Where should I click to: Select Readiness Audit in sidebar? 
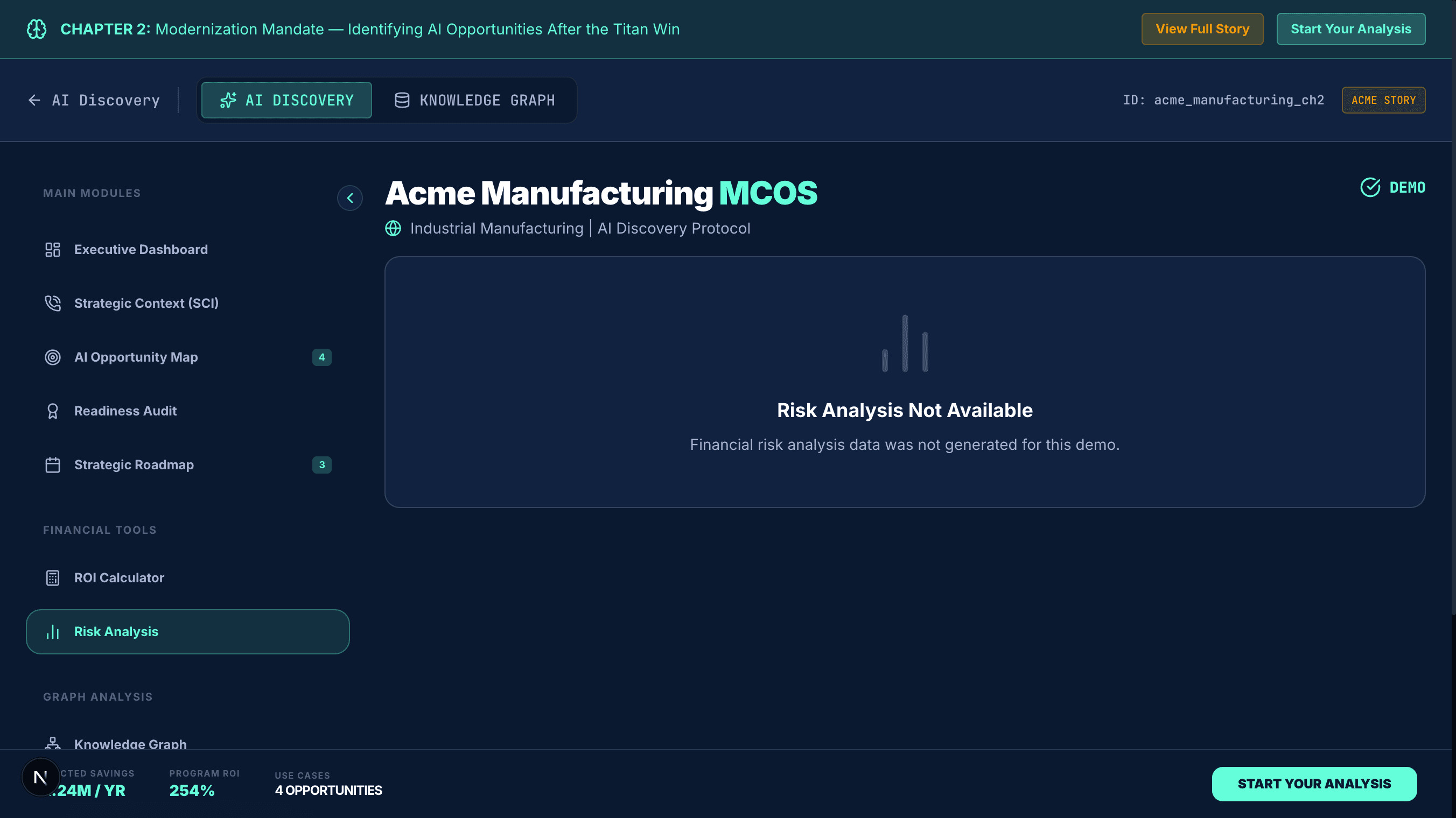tap(187, 411)
